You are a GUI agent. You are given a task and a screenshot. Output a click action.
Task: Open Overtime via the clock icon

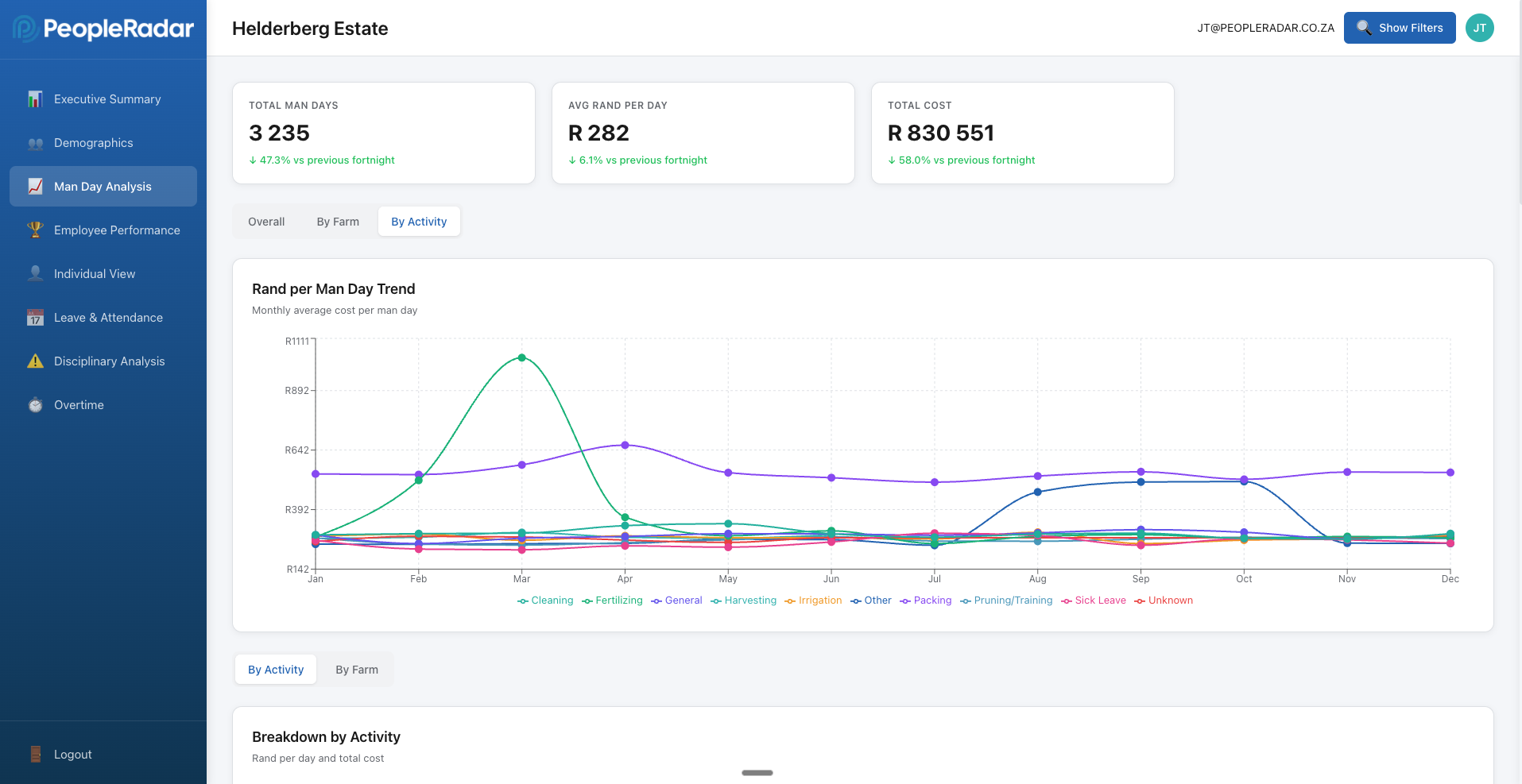click(x=35, y=404)
